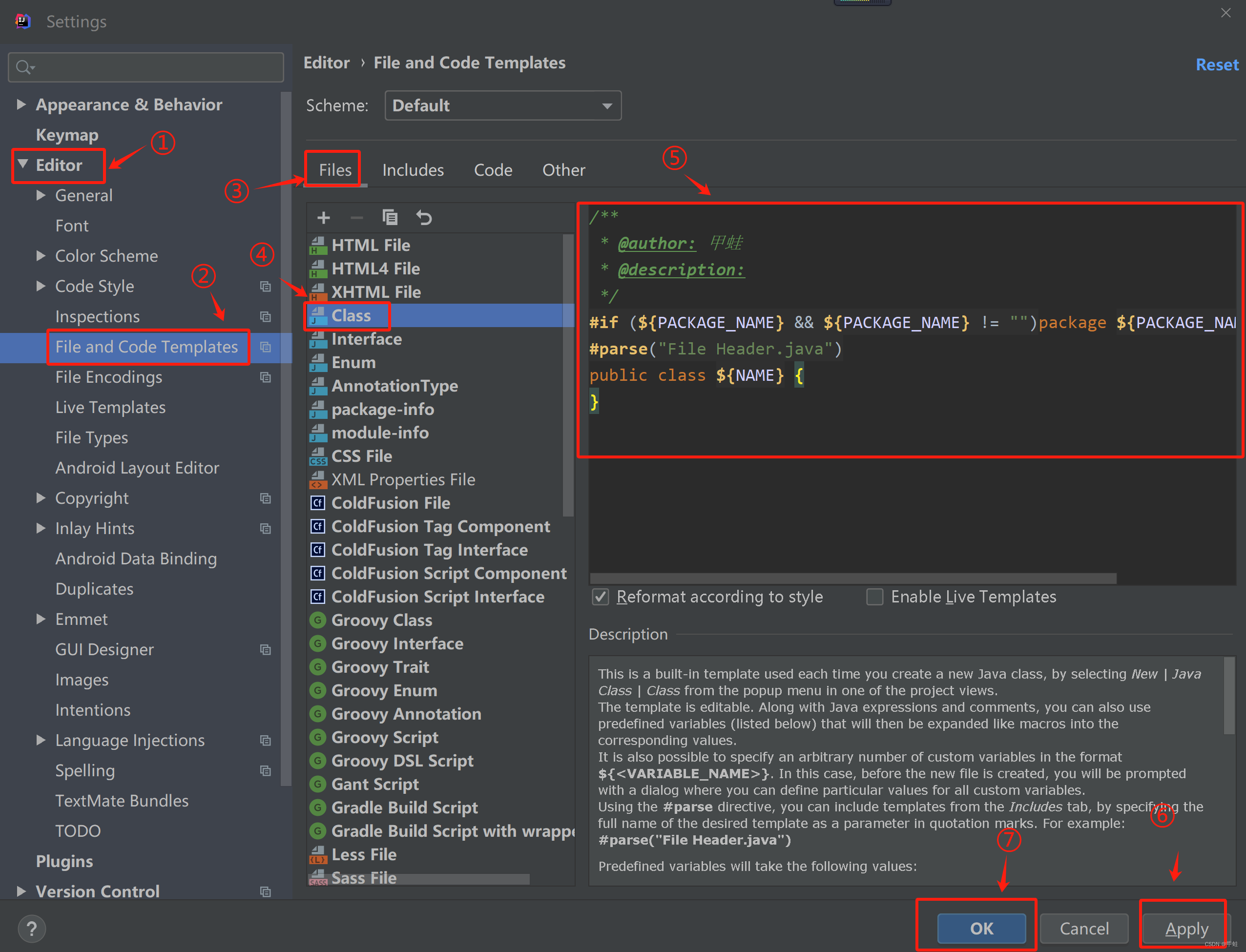Click the Reset link
The image size is (1246, 952).
click(x=1217, y=64)
